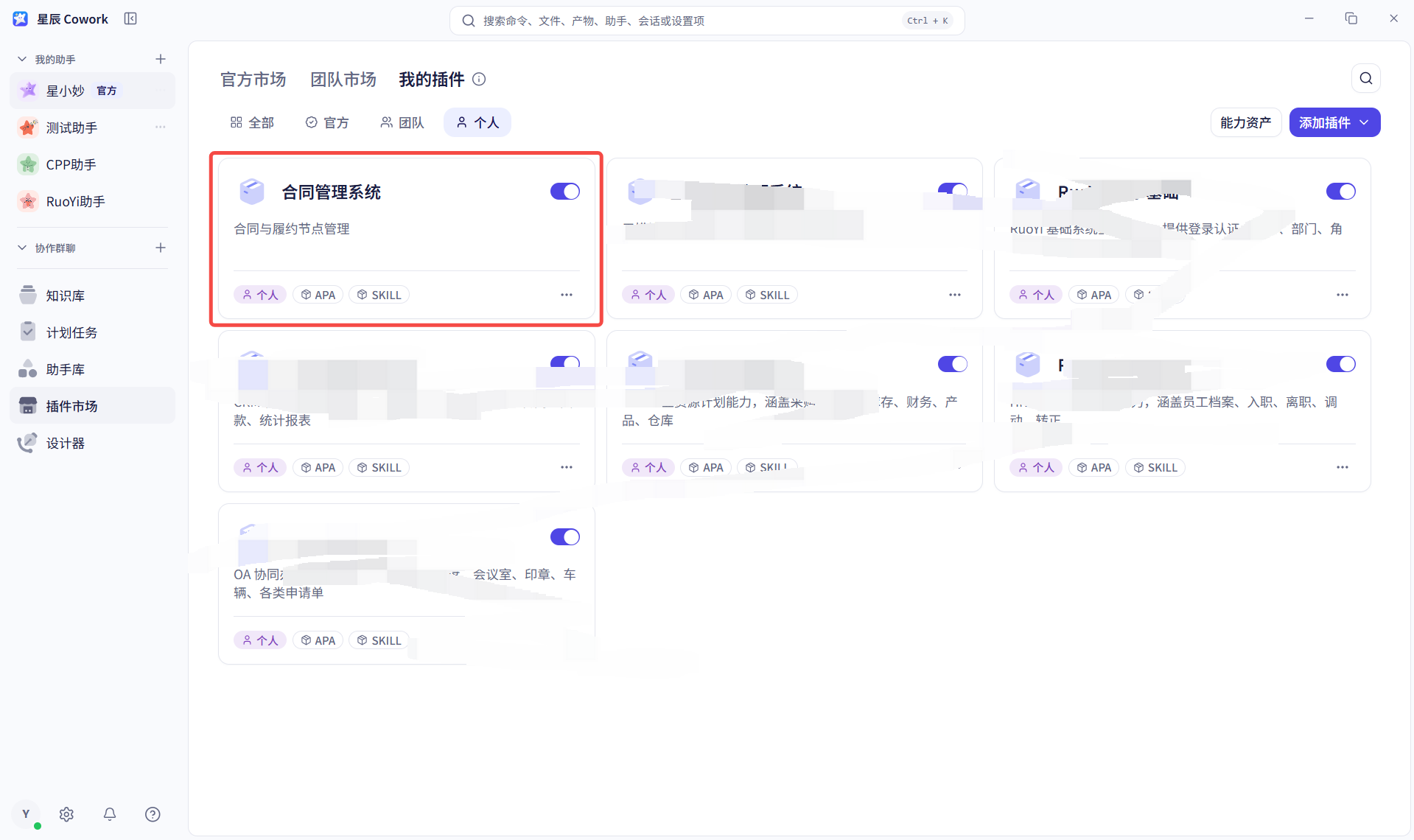The image size is (1414, 840).
Task: Collapse the 协作群聊 section
Action: [x=22, y=248]
